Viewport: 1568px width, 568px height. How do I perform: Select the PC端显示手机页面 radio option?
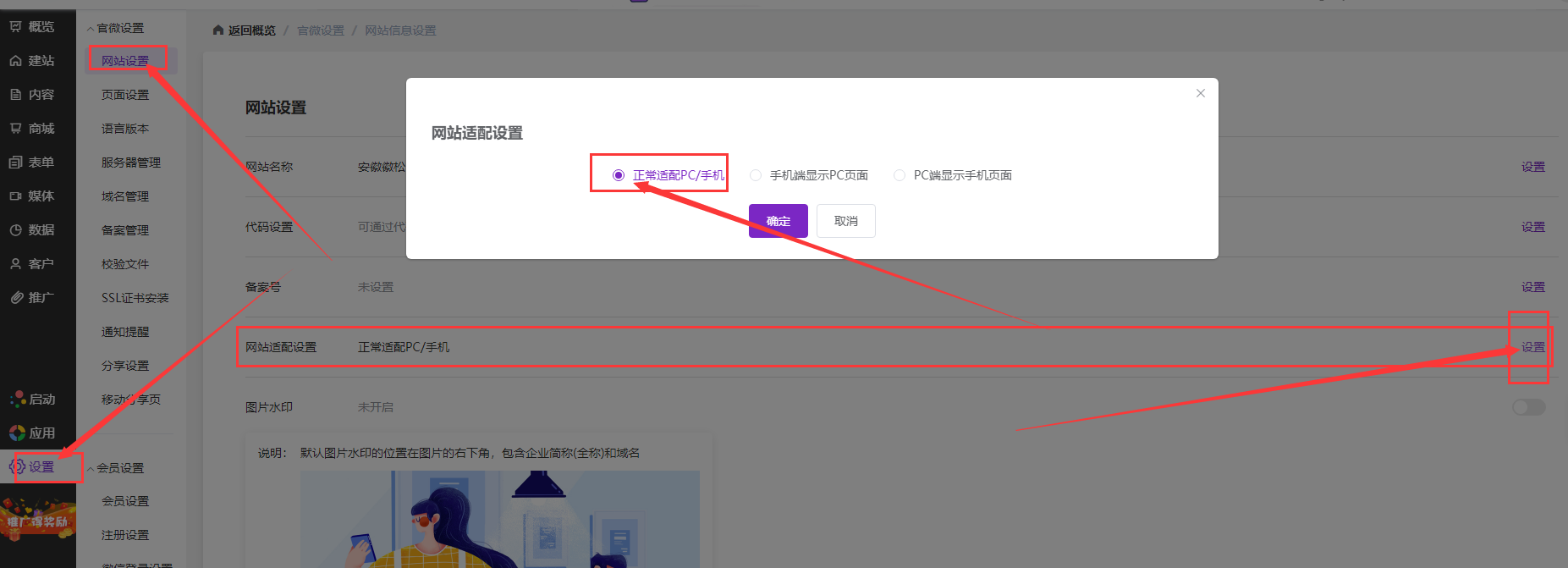pos(900,175)
